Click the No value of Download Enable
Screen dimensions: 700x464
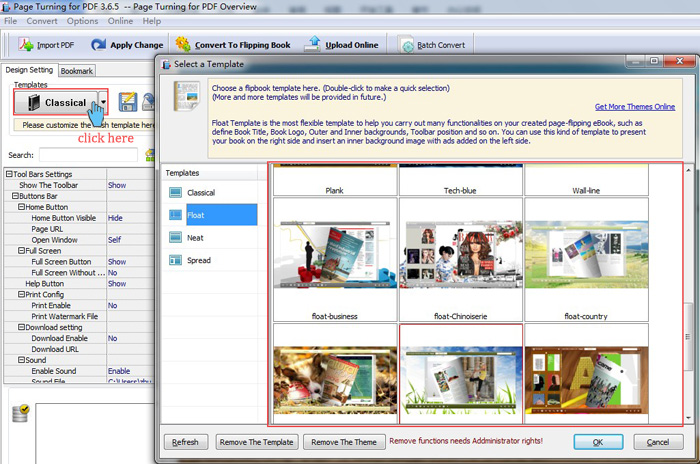(x=112, y=338)
